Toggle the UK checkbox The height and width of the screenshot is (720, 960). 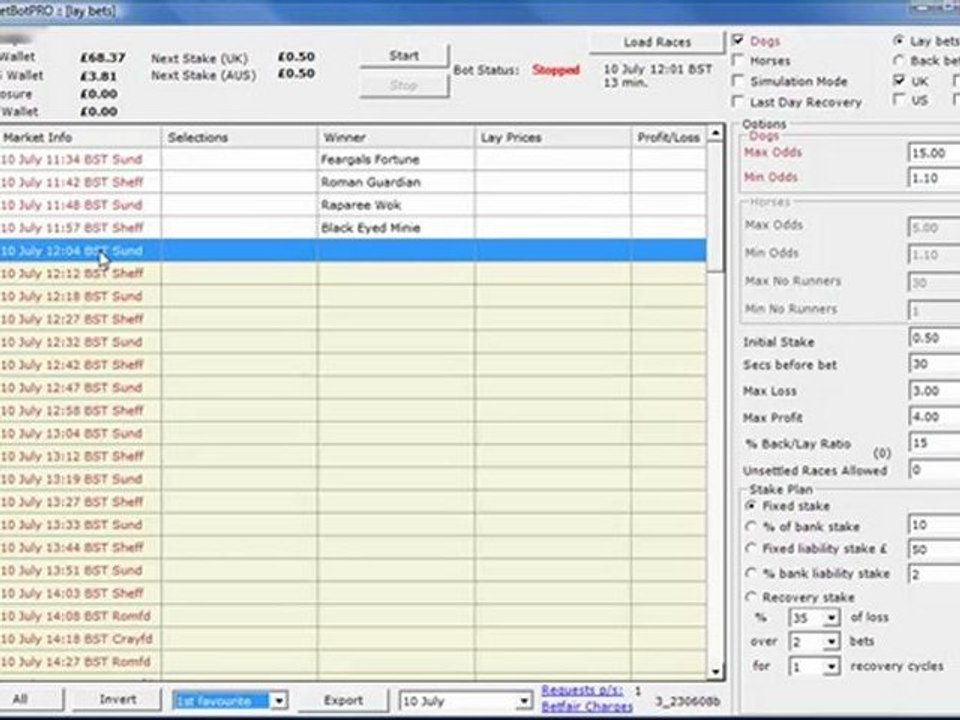click(x=899, y=80)
